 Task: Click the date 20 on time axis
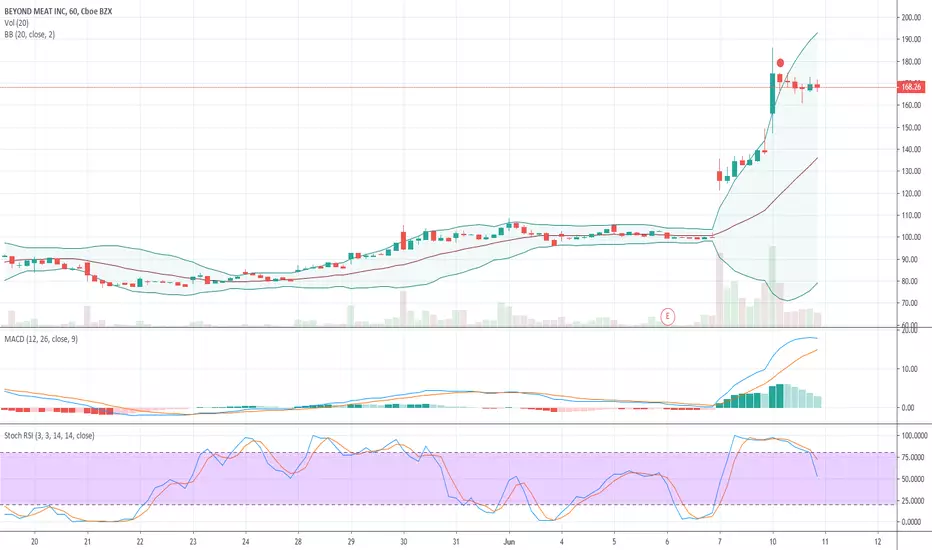pyautogui.click(x=34, y=542)
